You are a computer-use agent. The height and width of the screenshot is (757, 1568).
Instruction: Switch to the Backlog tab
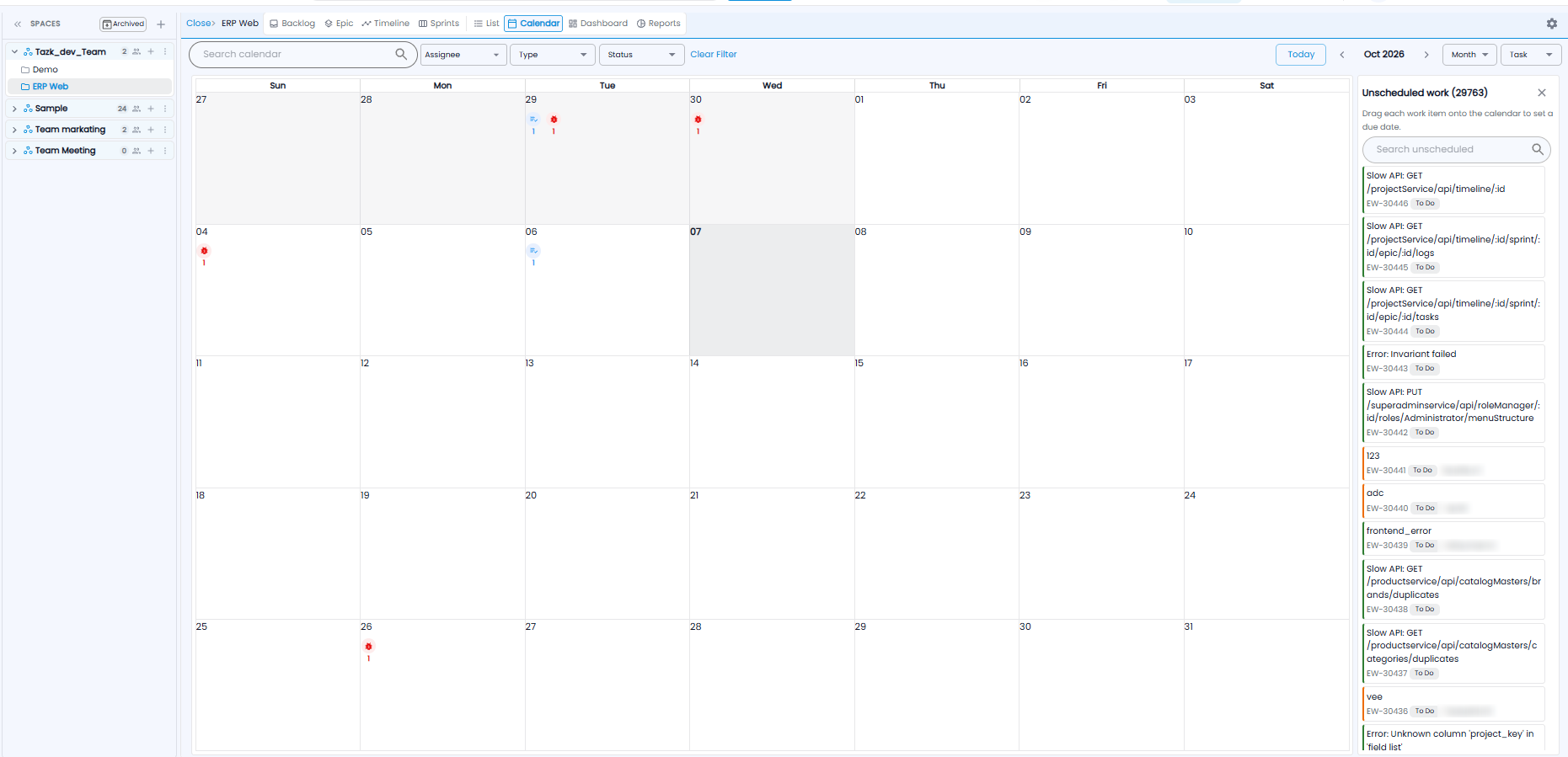[x=292, y=24]
